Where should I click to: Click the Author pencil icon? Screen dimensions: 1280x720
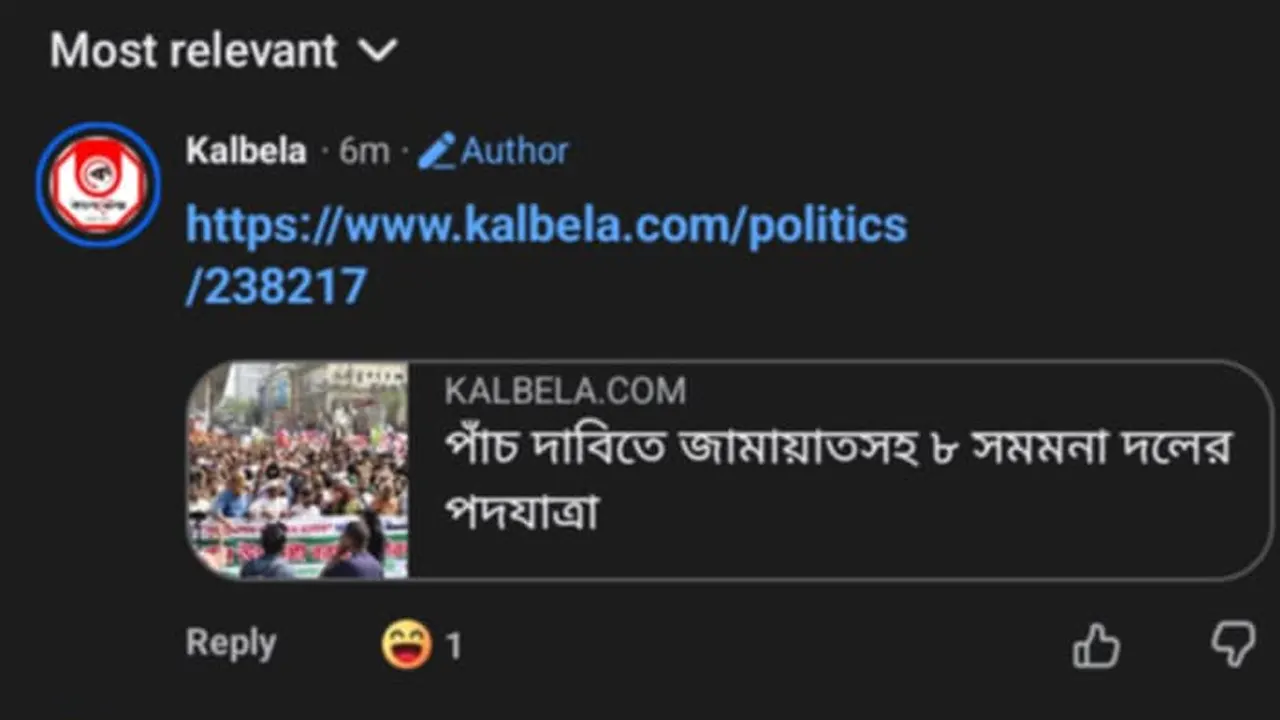tap(436, 151)
